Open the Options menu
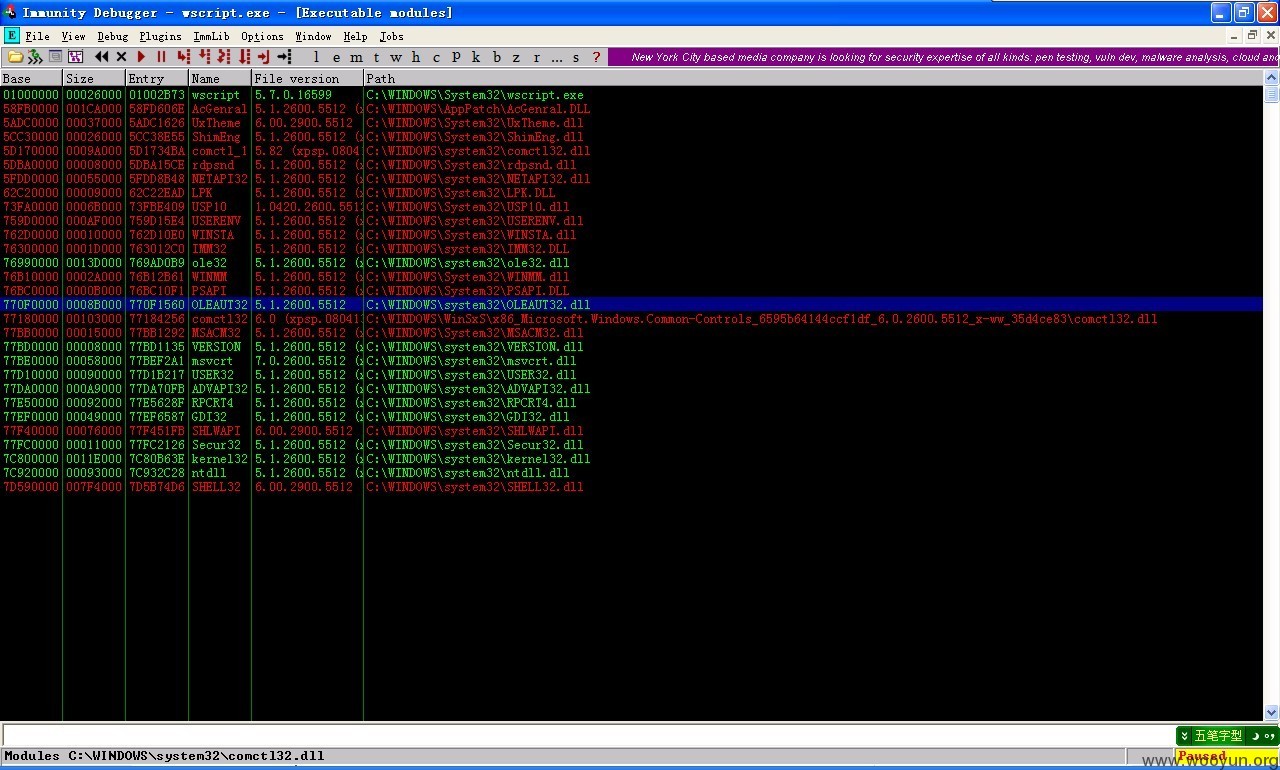The image size is (1280, 770). click(x=262, y=36)
